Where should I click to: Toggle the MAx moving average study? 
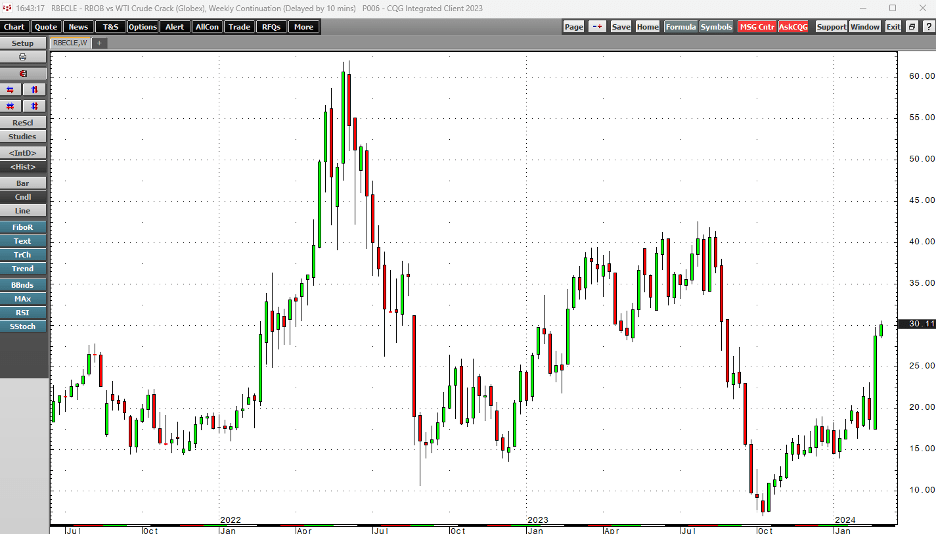coord(23,299)
